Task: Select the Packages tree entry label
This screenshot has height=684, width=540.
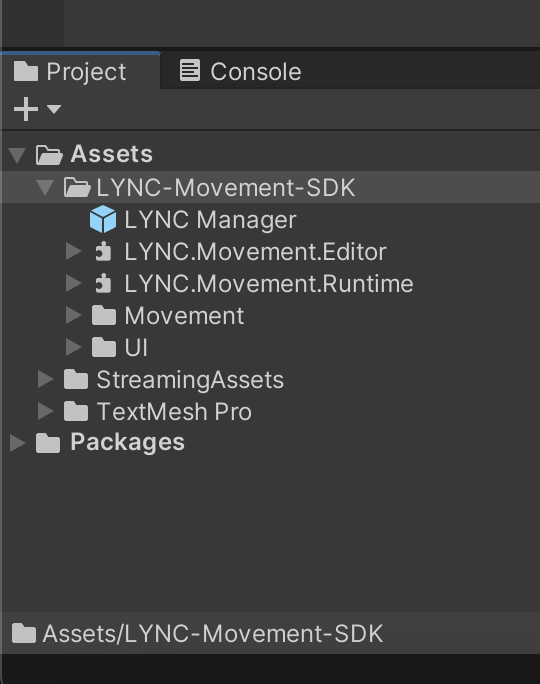Action: click(127, 442)
